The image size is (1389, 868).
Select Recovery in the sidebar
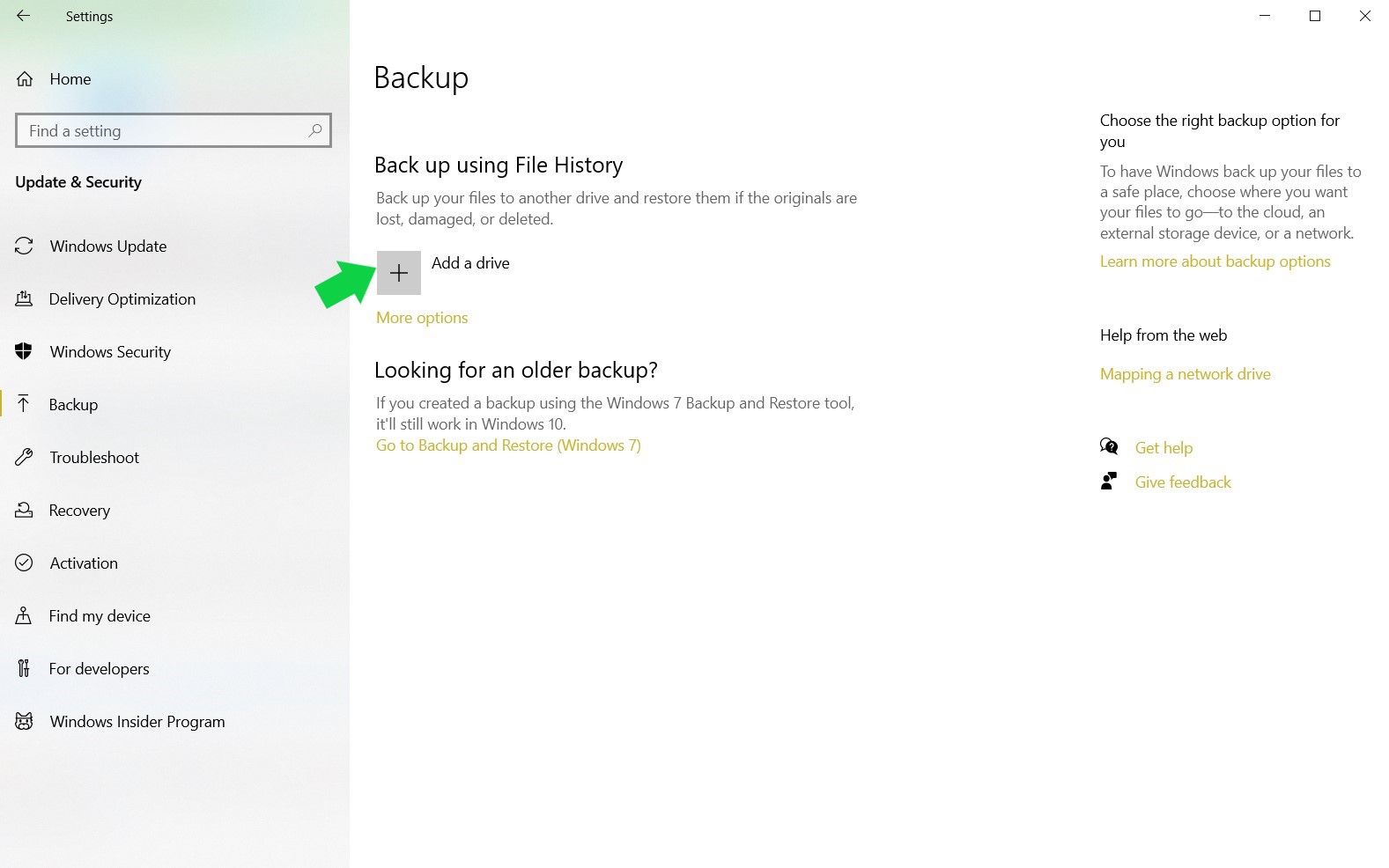(79, 511)
